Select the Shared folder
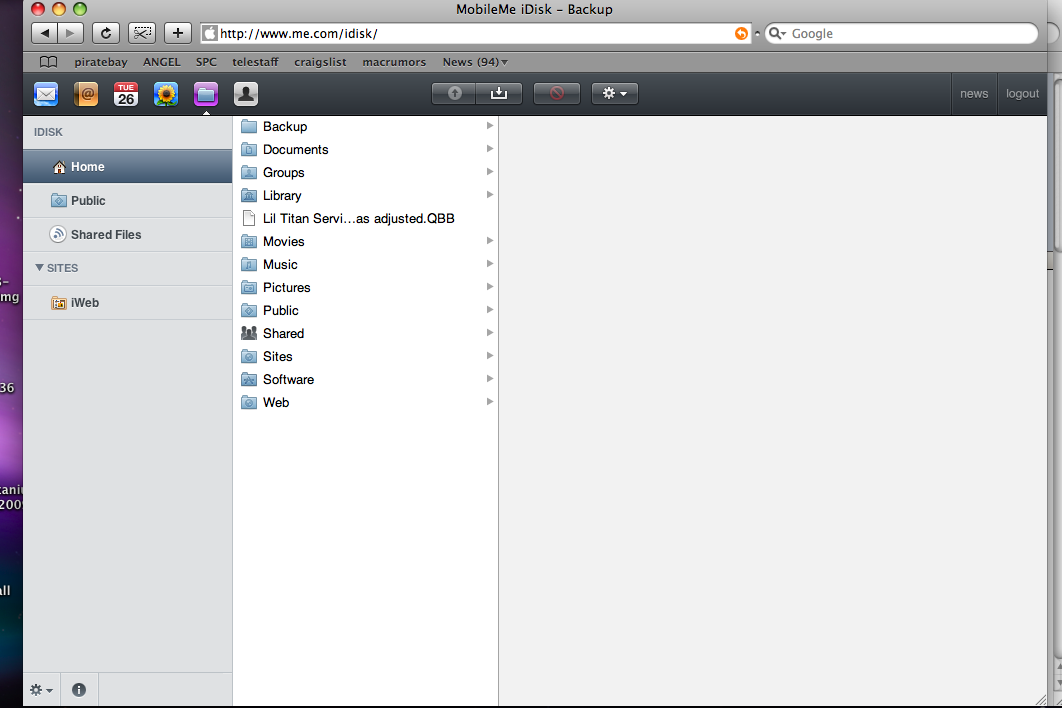The height and width of the screenshot is (708, 1062). pos(366,334)
